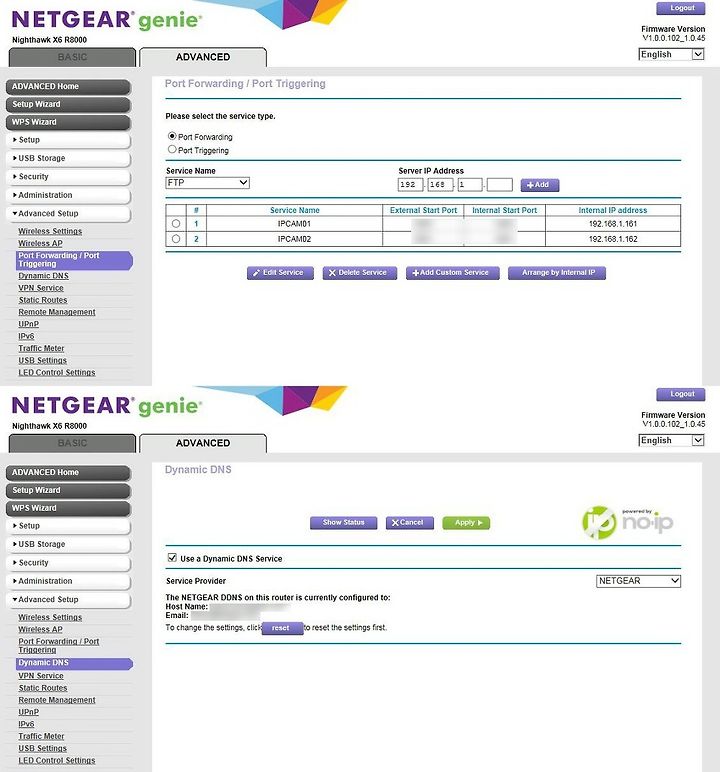
Task: Switch to the BASIC tab in upper panel
Action: (x=72, y=57)
